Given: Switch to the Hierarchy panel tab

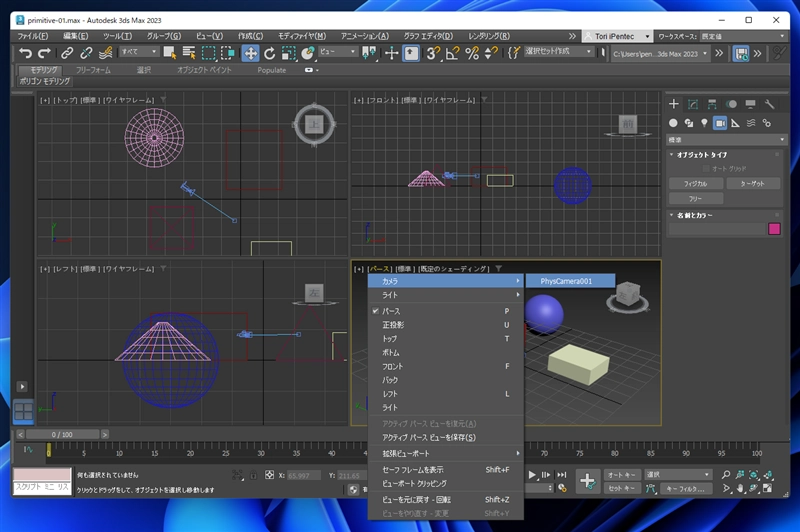Looking at the screenshot, I should pos(711,103).
